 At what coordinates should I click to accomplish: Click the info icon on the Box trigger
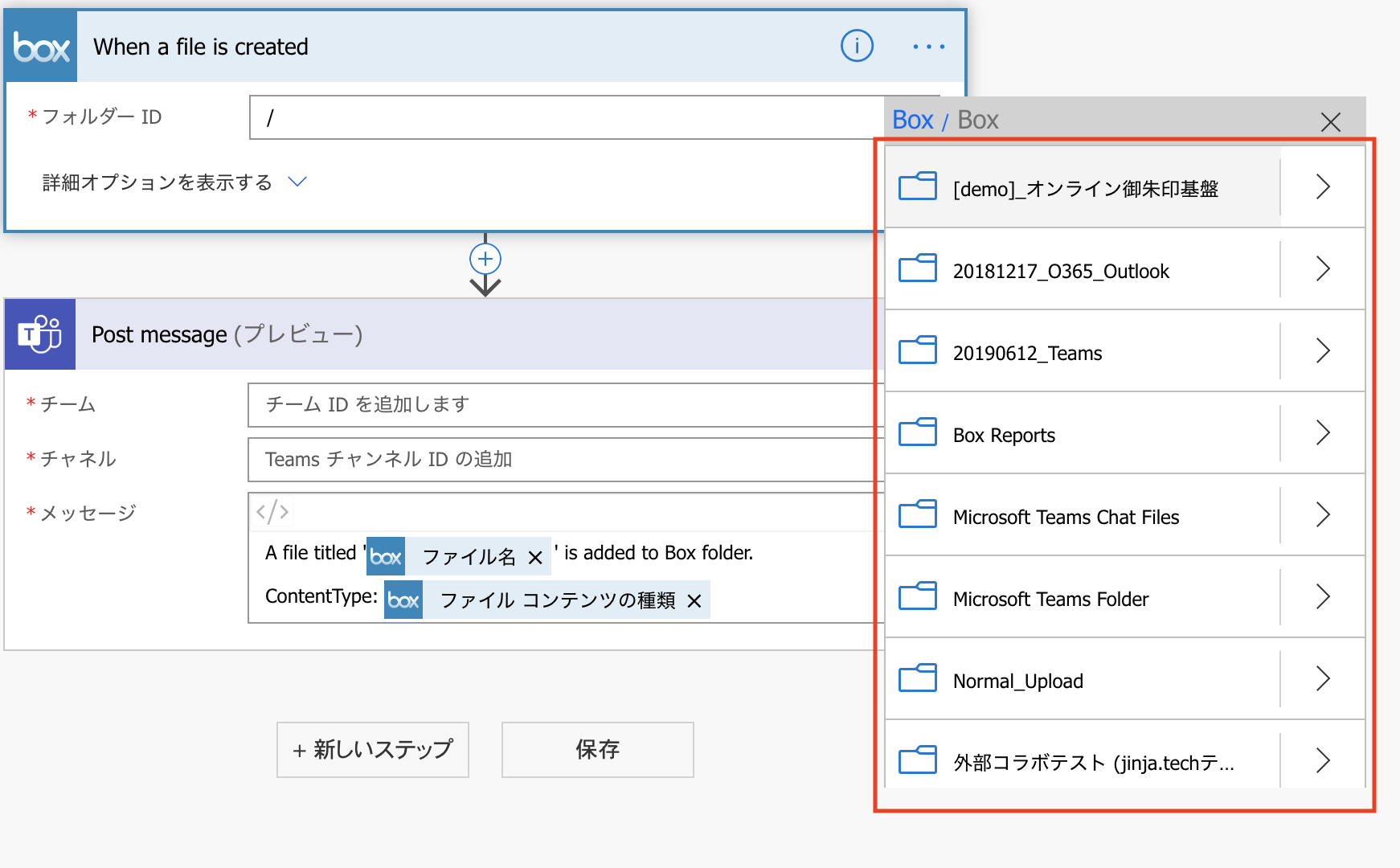[857, 47]
